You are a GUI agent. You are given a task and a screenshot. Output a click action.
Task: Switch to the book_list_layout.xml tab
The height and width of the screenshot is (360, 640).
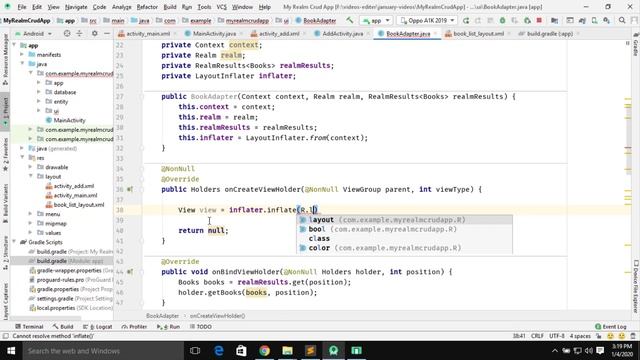[x=478, y=33]
